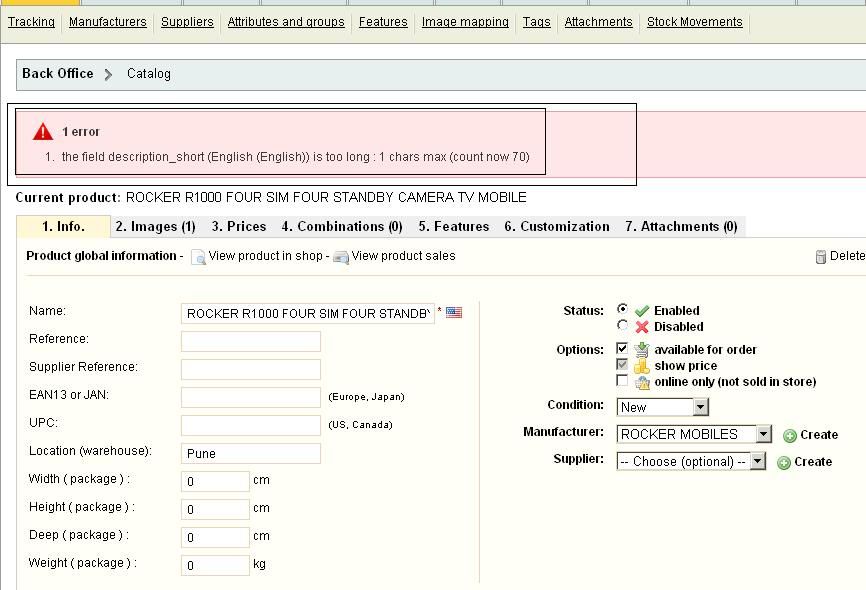This screenshot has width=866, height=590.
Task: Click the US flag language icon
Action: click(x=454, y=312)
